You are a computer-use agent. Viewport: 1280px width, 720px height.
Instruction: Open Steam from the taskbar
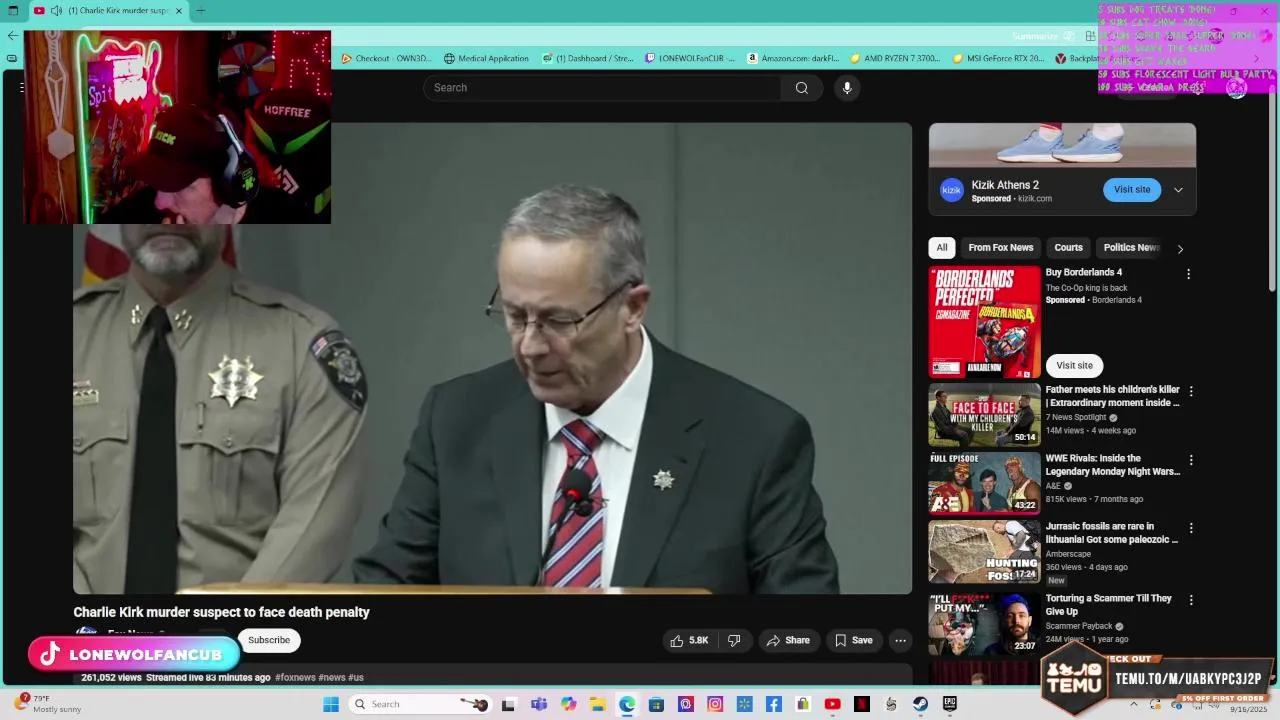[920, 704]
